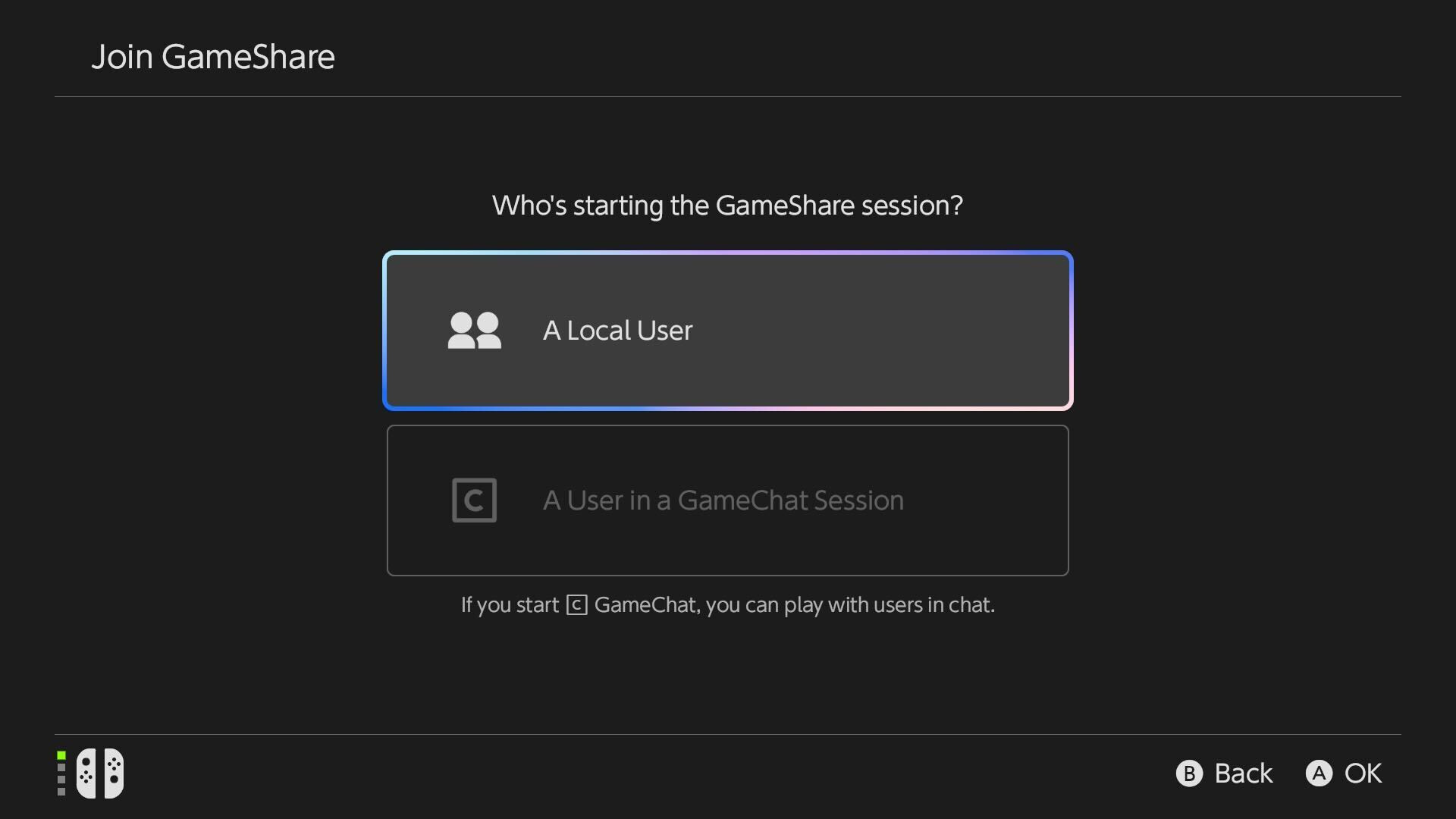Go Back using the Back label
The width and height of the screenshot is (1456, 819).
pos(1243,773)
